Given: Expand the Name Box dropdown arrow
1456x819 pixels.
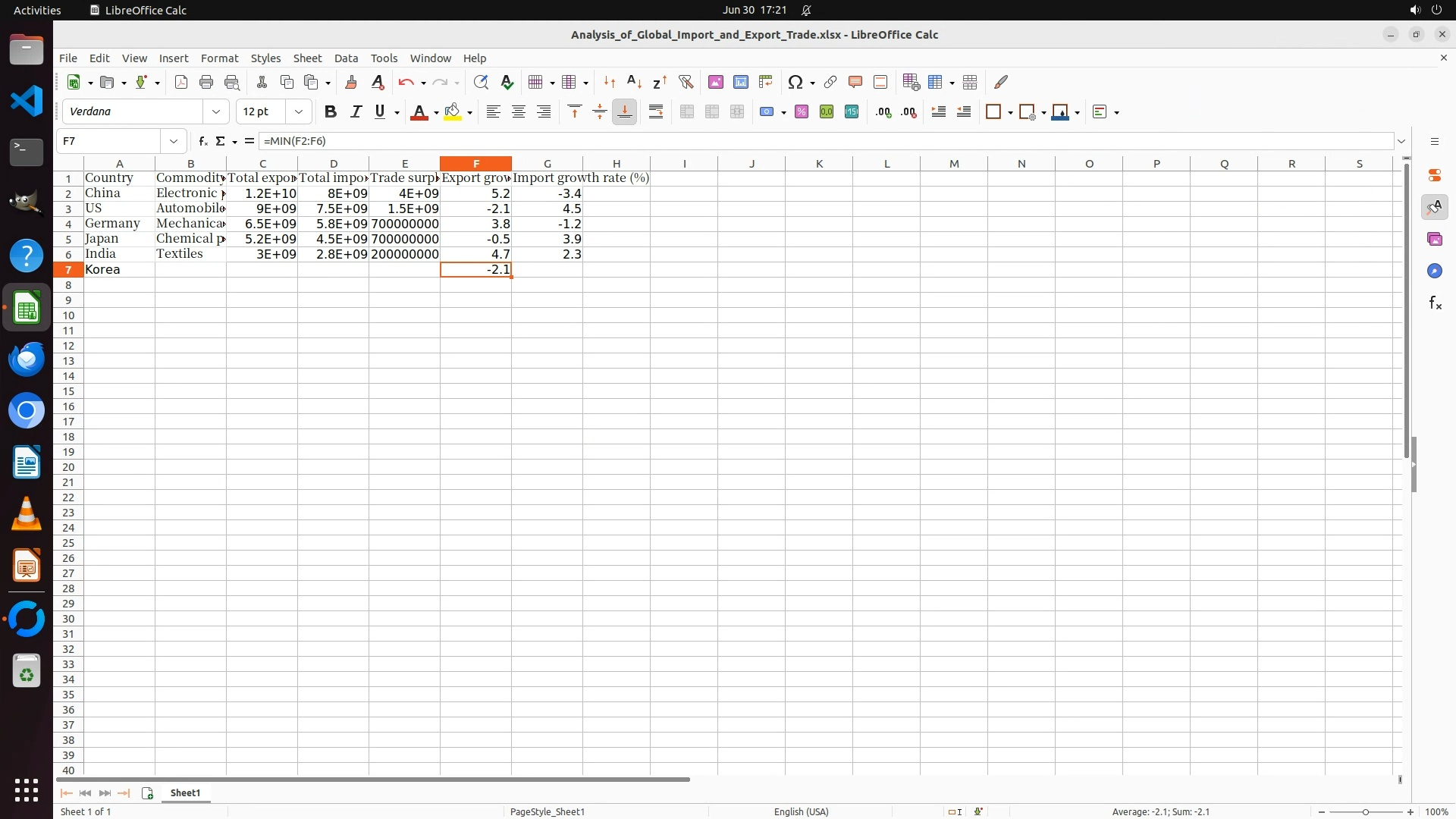Looking at the screenshot, I should coord(174,141).
